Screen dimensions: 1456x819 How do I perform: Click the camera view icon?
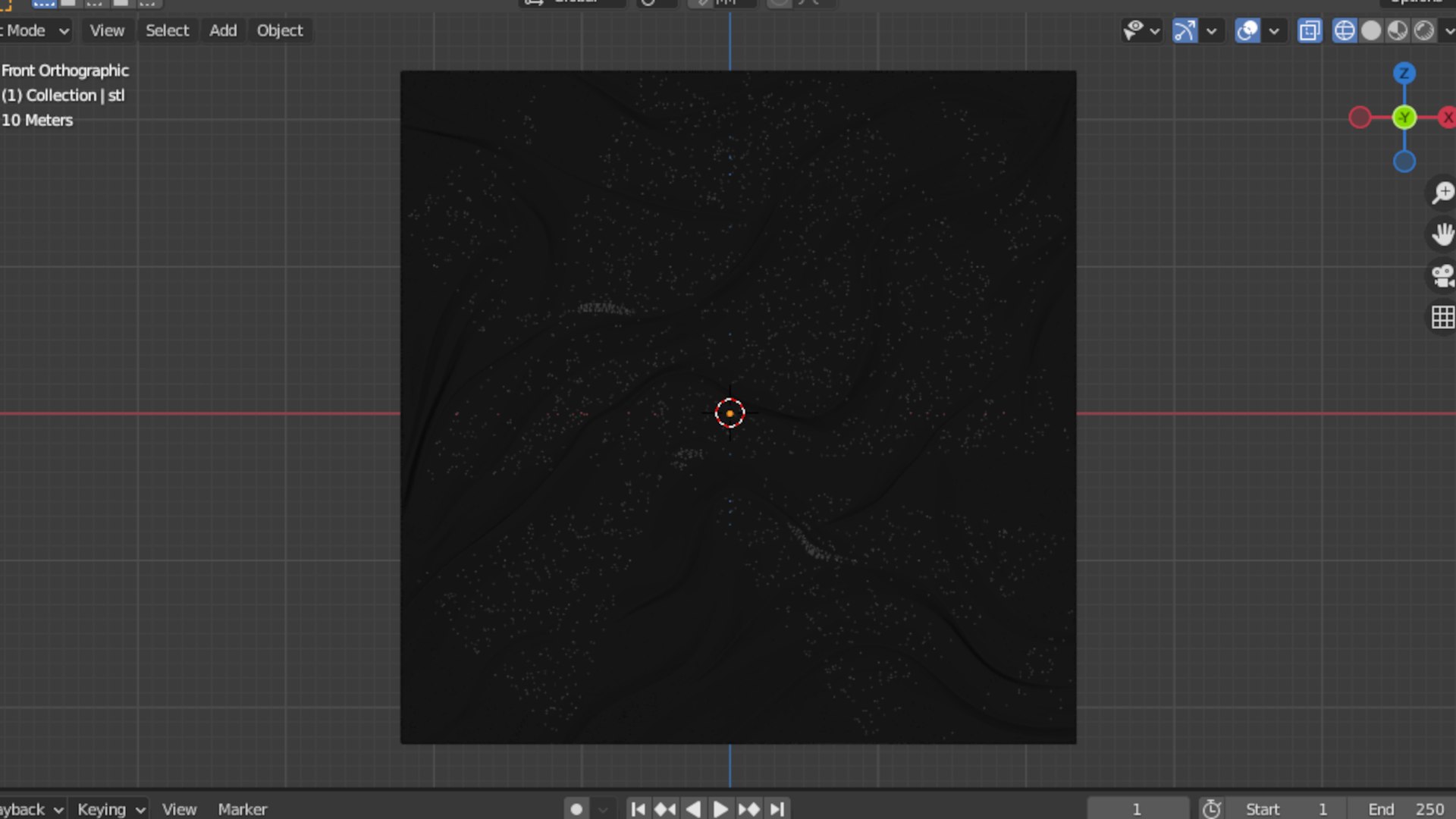coord(1442,275)
